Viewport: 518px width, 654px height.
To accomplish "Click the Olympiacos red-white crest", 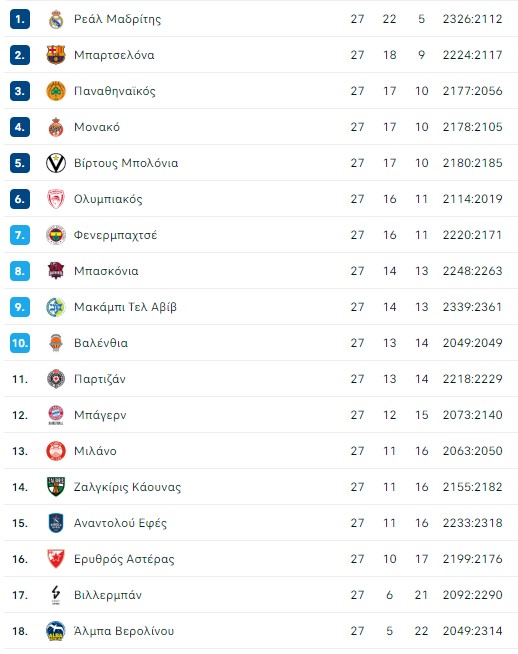I will (x=56, y=199).
